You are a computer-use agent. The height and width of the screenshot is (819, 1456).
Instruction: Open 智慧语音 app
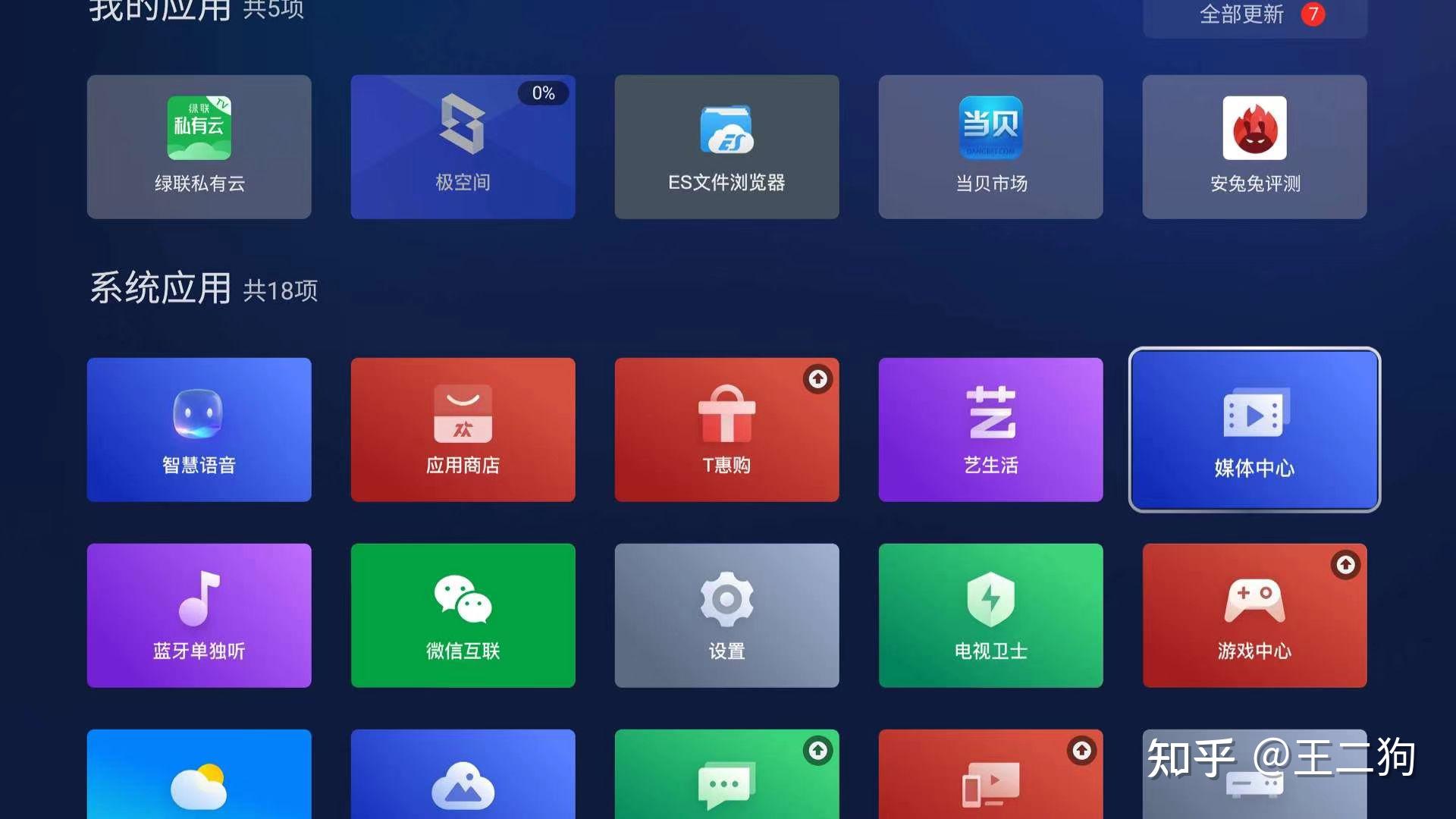click(x=198, y=429)
